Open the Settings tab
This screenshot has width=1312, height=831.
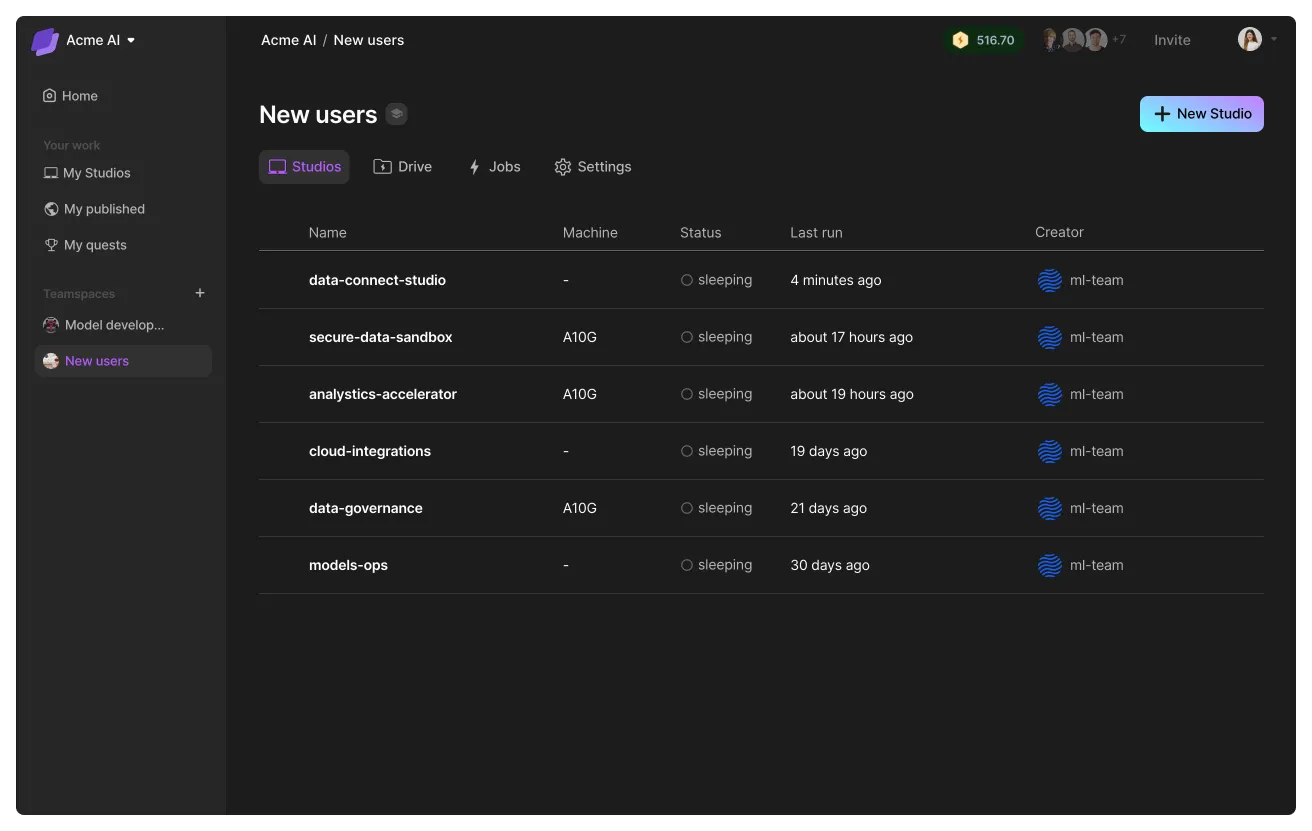tap(593, 167)
